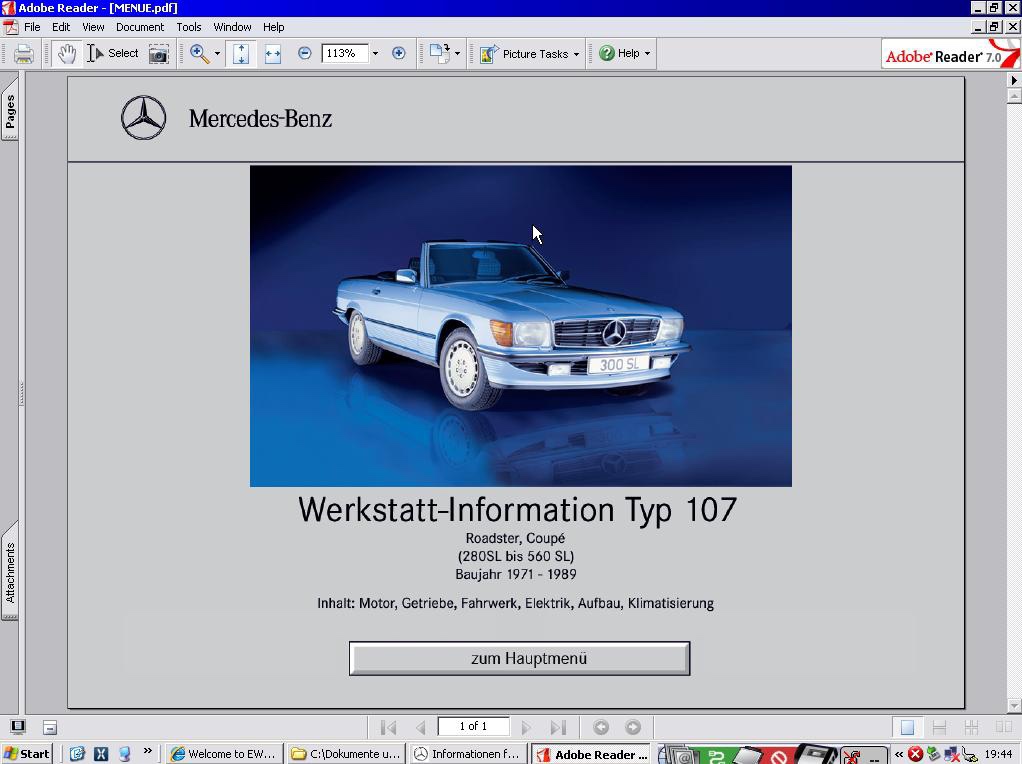Select Single Page layout

pos(907,727)
